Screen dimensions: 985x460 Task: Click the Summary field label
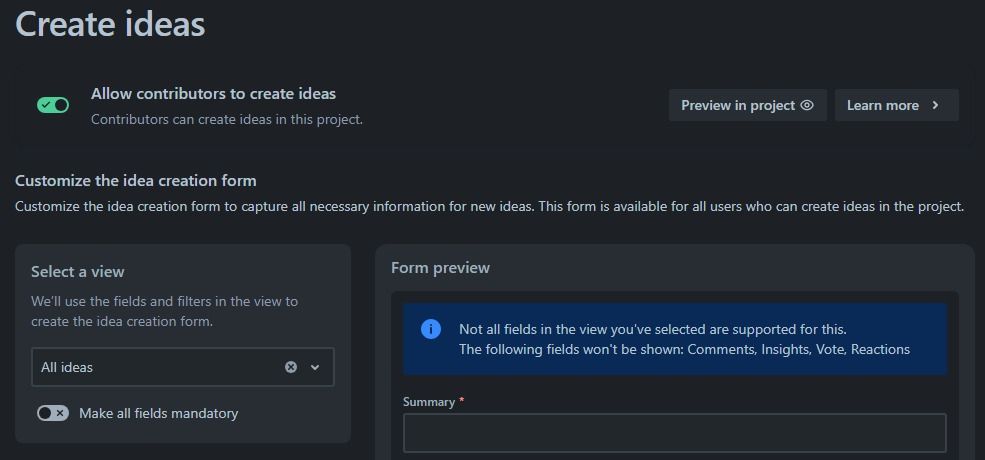[429, 402]
